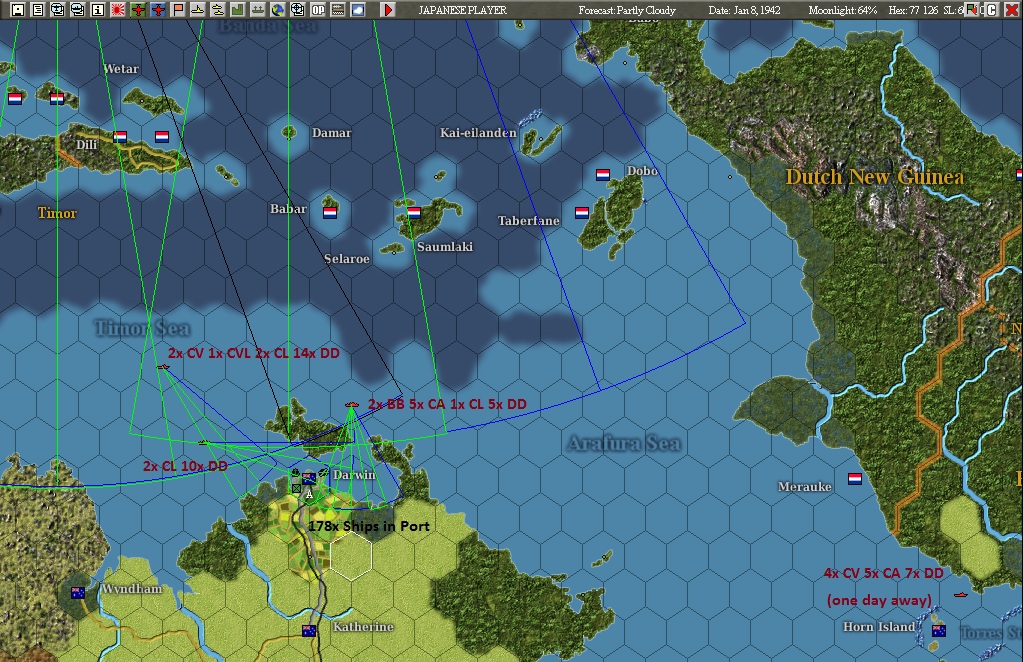
Task: Open the save game disk icon
Action: tap(18, 10)
